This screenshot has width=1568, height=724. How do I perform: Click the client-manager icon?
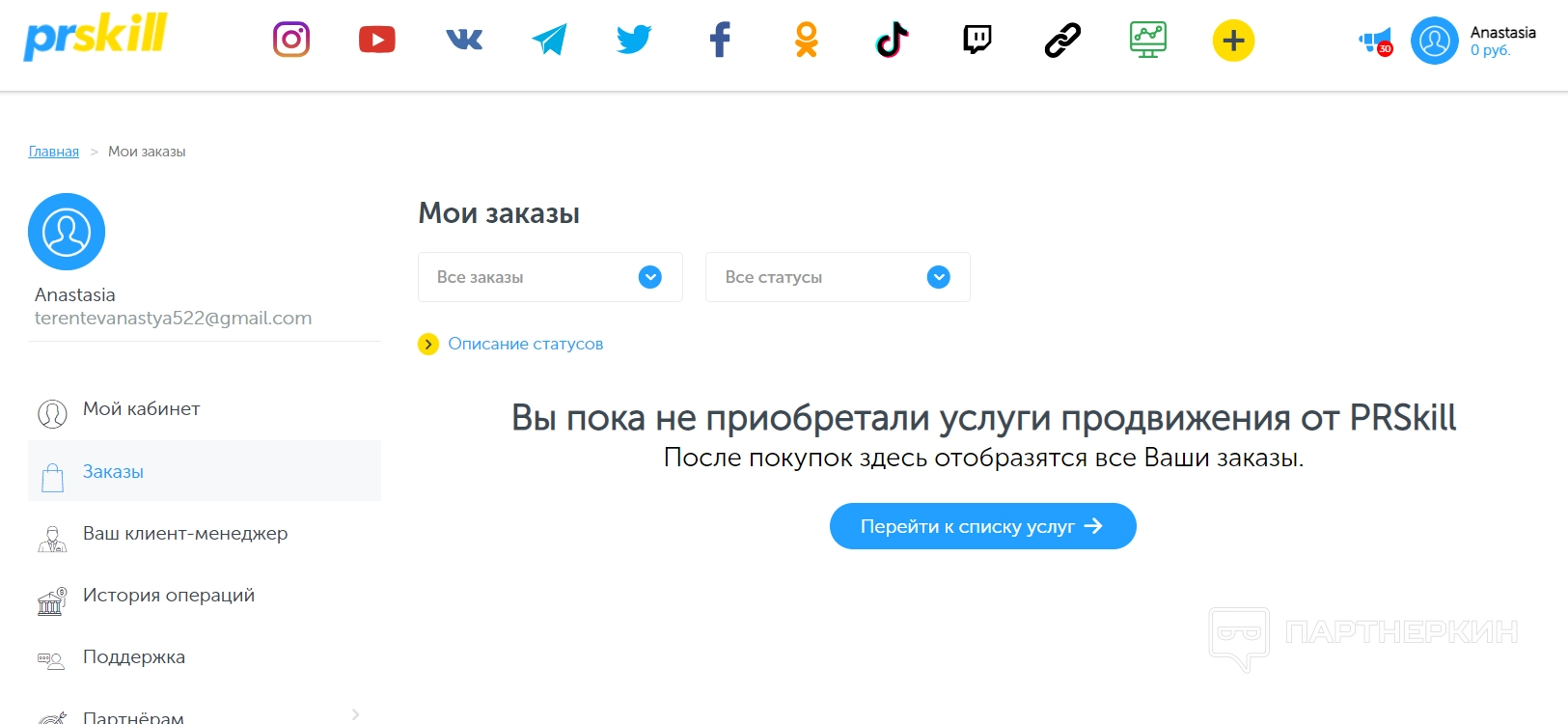[x=52, y=539]
